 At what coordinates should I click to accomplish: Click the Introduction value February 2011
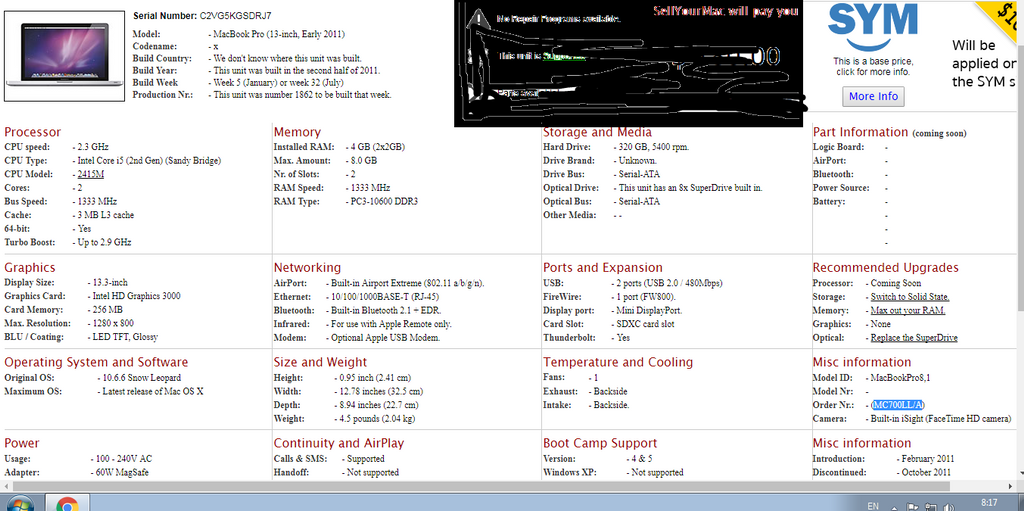928,459
